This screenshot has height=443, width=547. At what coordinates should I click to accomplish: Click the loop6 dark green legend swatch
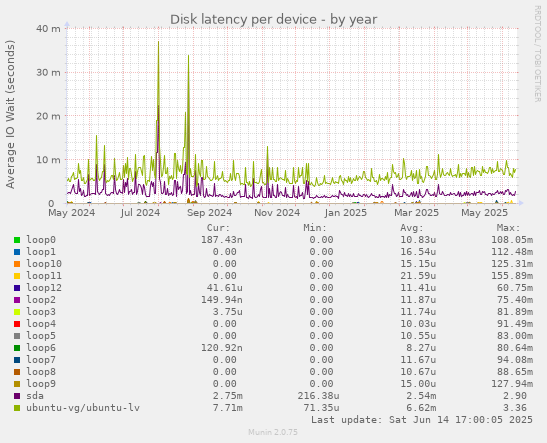click(17, 348)
